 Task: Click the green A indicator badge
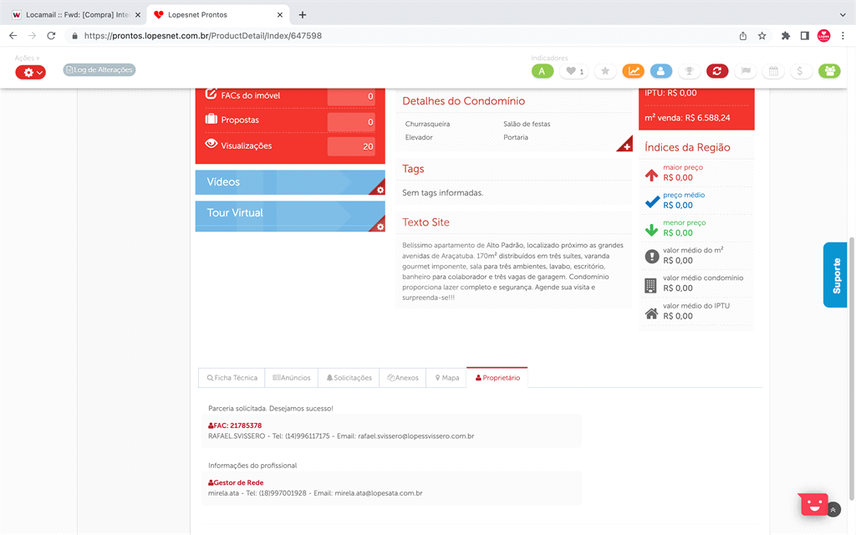click(x=542, y=71)
